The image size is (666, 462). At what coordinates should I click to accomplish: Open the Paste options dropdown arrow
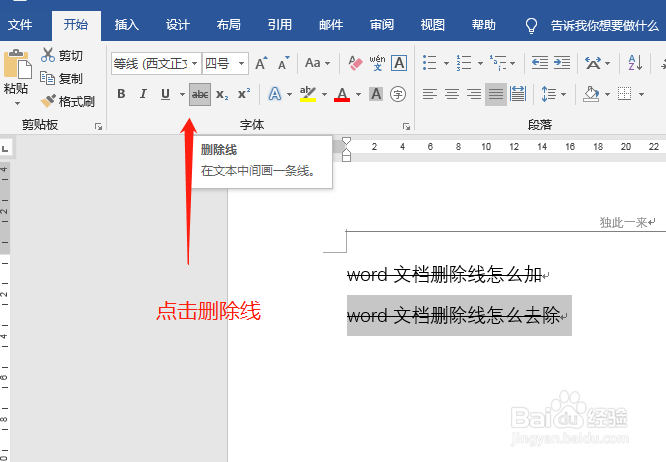coord(17,103)
